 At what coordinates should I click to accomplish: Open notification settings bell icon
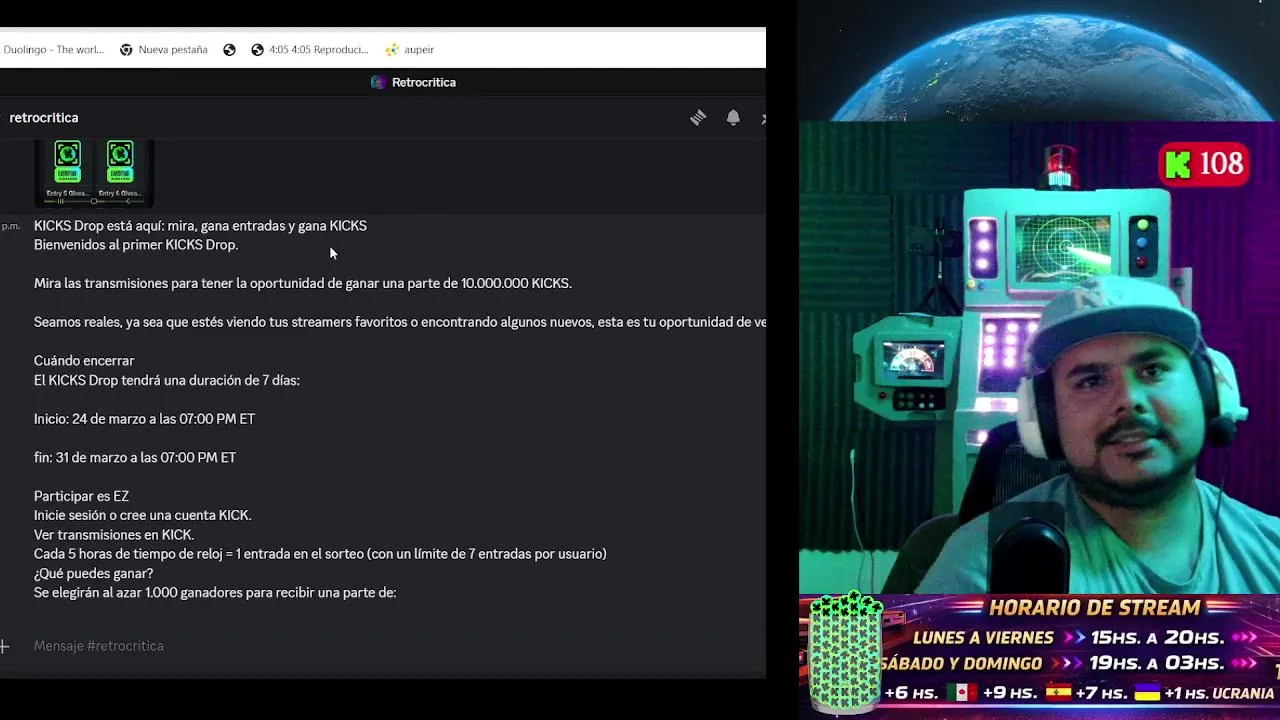(733, 118)
